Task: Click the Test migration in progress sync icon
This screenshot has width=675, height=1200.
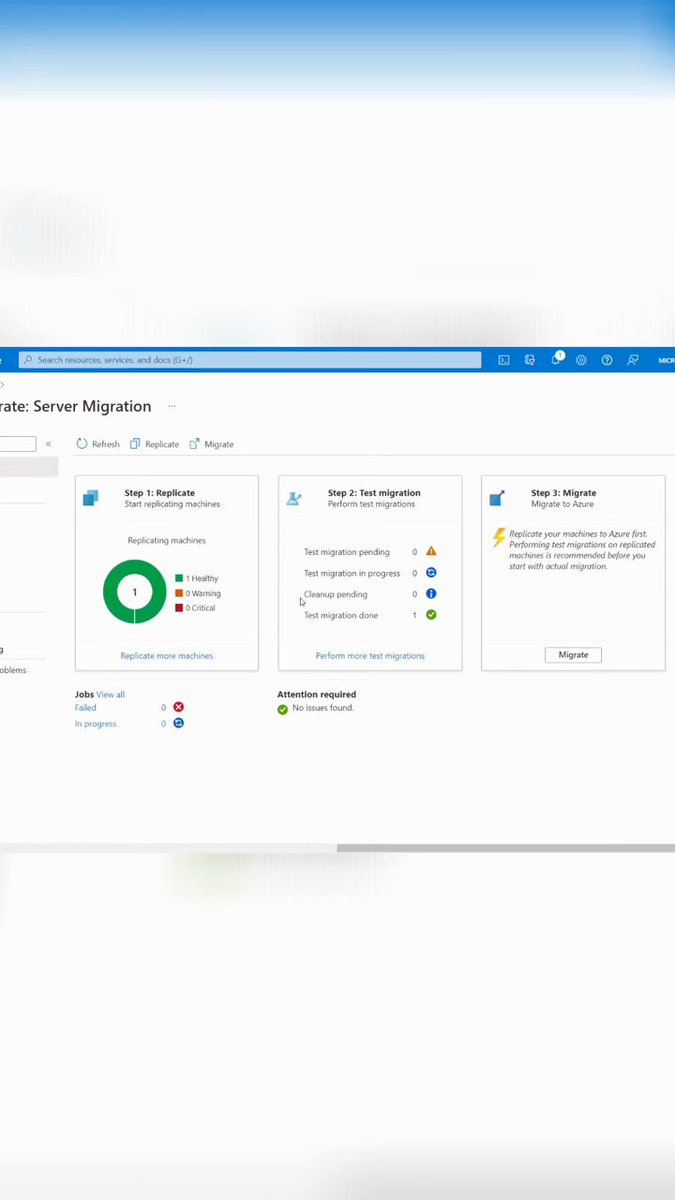Action: coord(431,573)
